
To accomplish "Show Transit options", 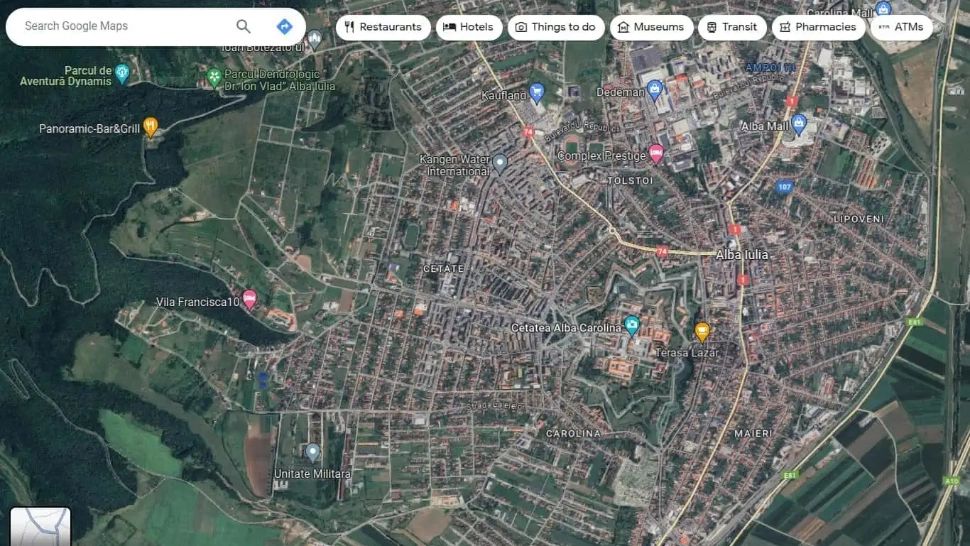I will (732, 27).
